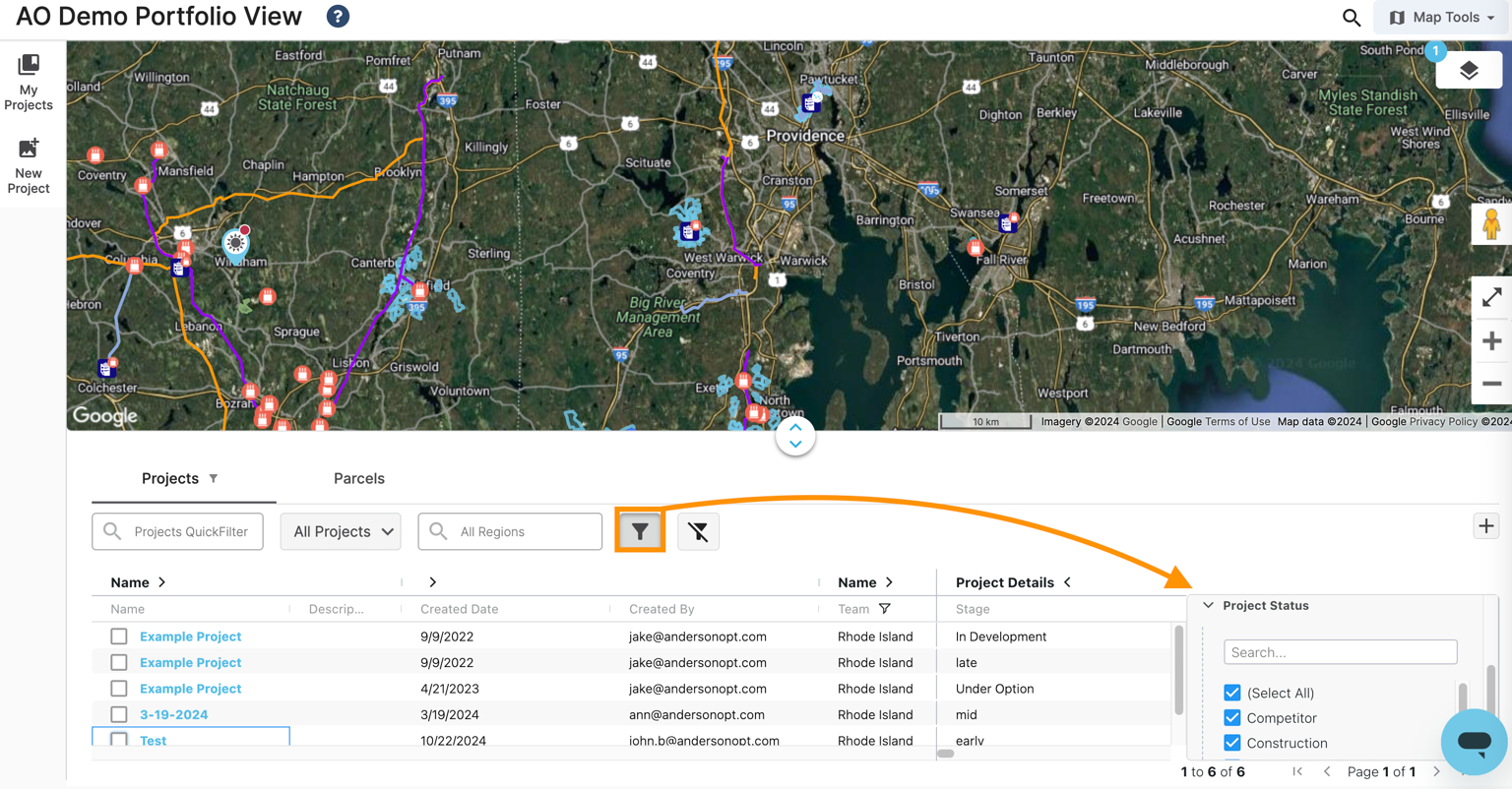Open the All Projects dropdown
1512x789 pixels.
(x=341, y=531)
